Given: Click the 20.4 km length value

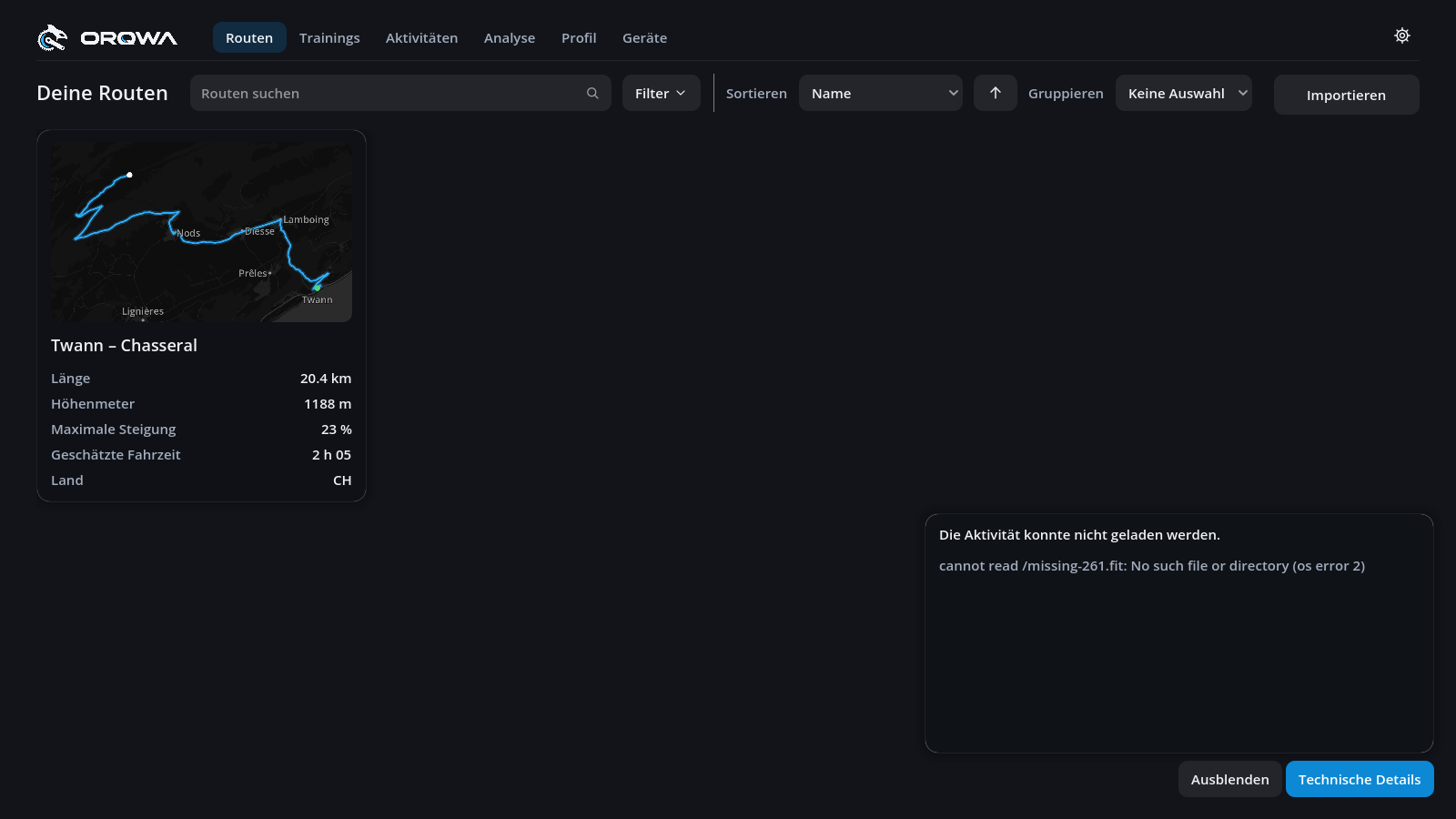Looking at the screenshot, I should 326,379.
